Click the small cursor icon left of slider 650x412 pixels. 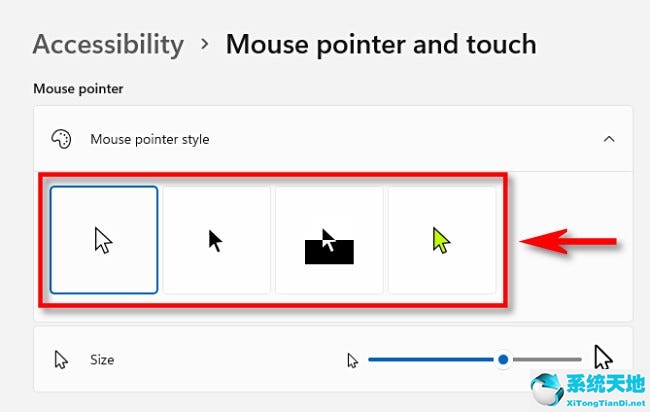(352, 359)
